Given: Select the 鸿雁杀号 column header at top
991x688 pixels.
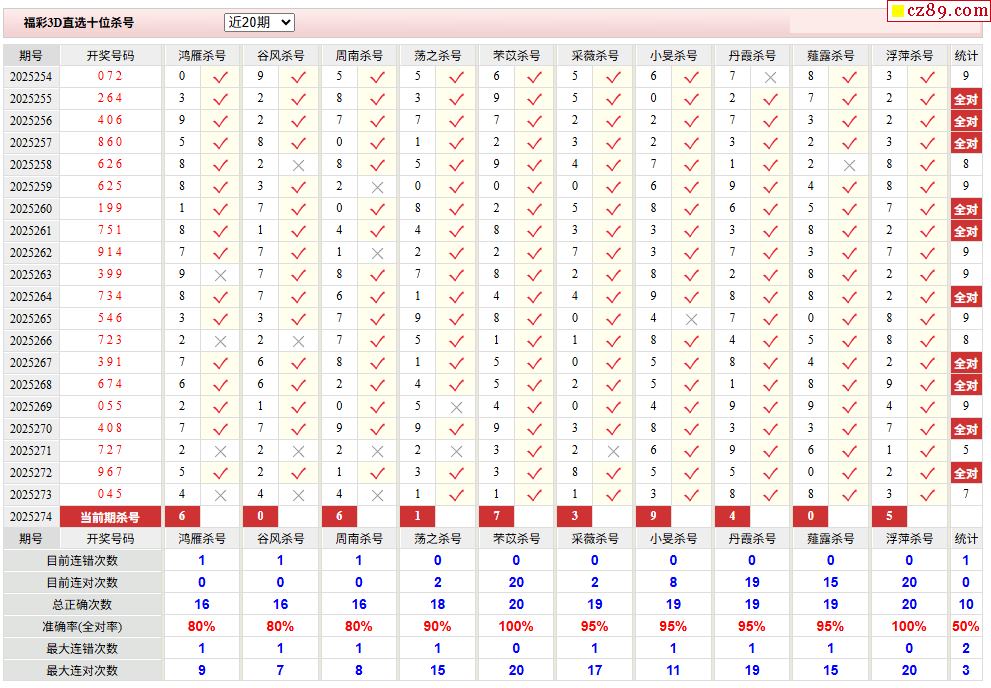Looking at the screenshot, I should click(x=201, y=55).
